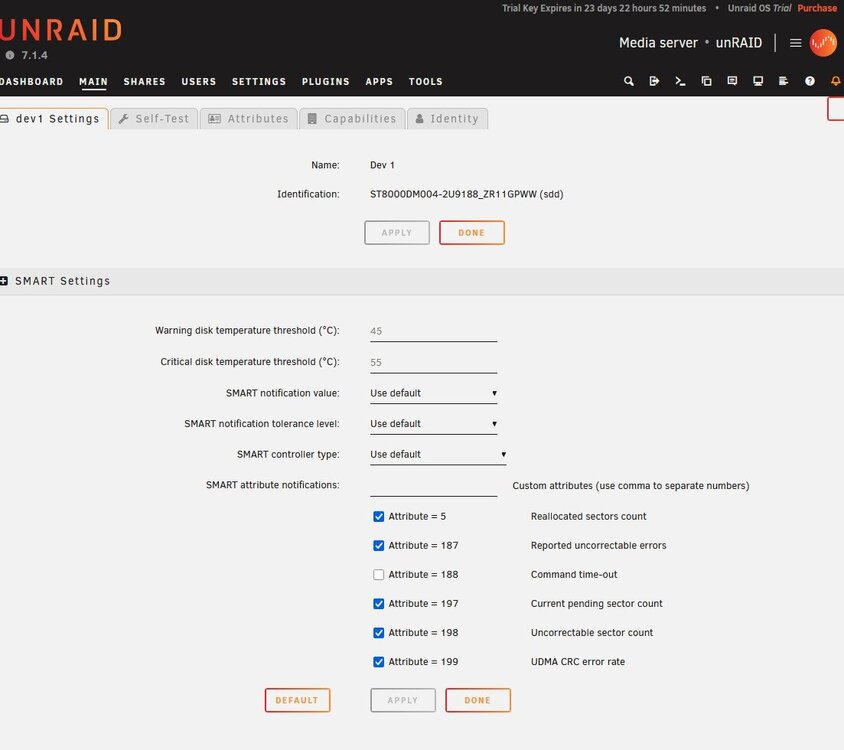This screenshot has height=750, width=844.
Task: Toggle Attribute = 198 checkbox
Action: click(378, 633)
